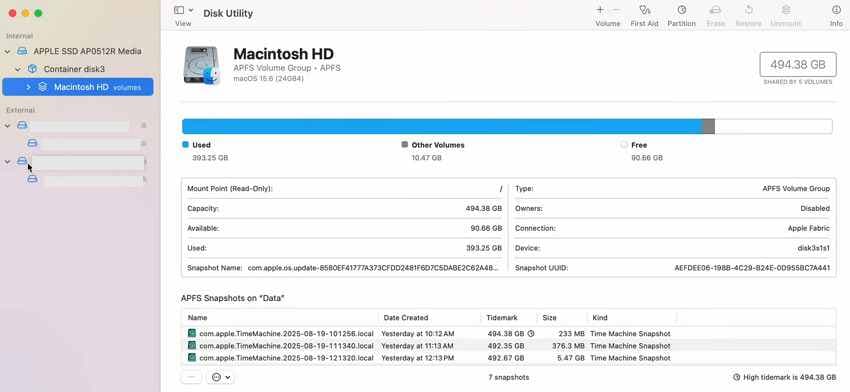
Task: Click the clock icon beside 494.38 GB tidemark
Action: tap(531, 333)
